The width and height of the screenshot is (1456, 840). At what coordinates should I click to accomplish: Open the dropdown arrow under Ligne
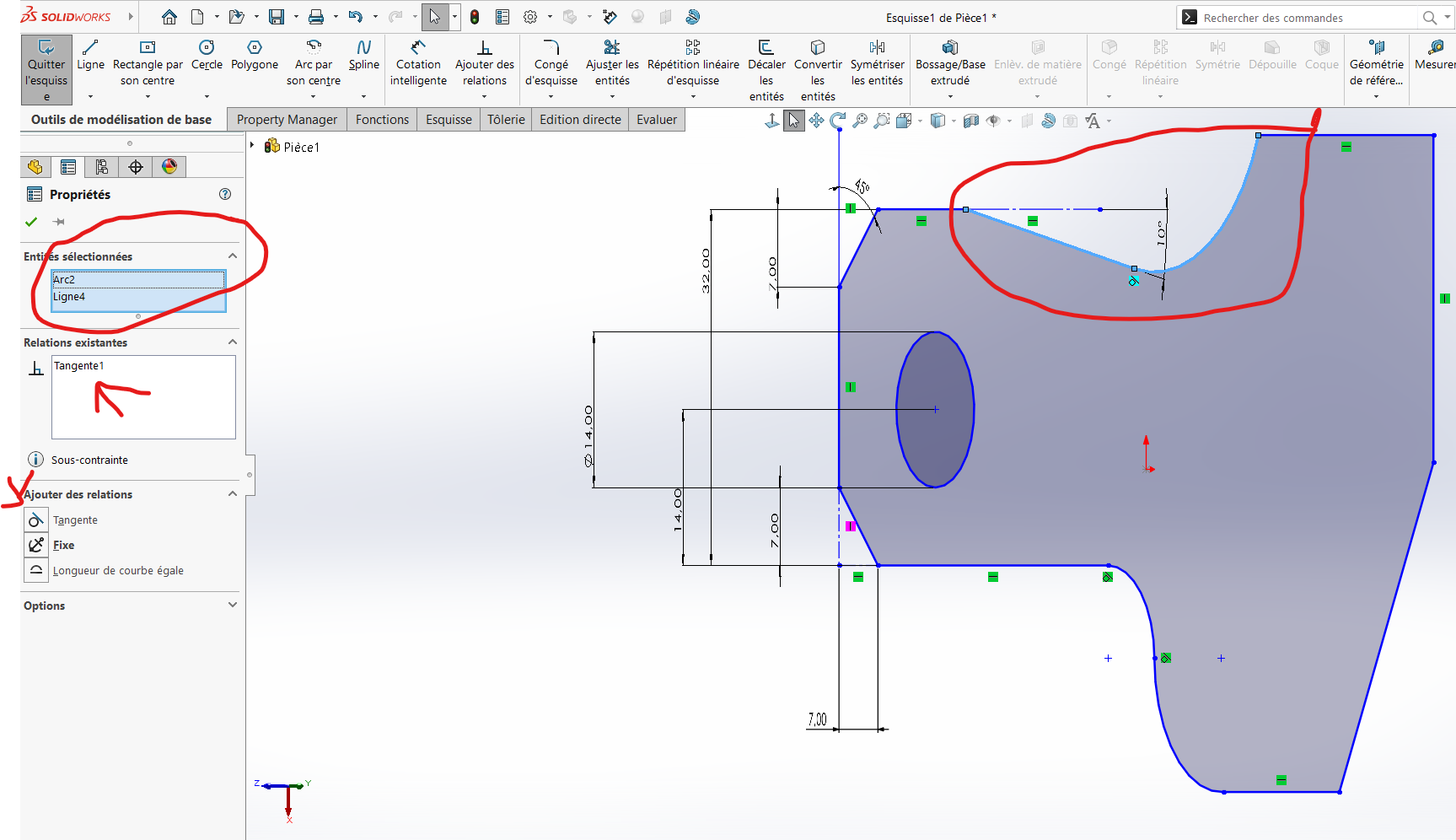coord(90,97)
